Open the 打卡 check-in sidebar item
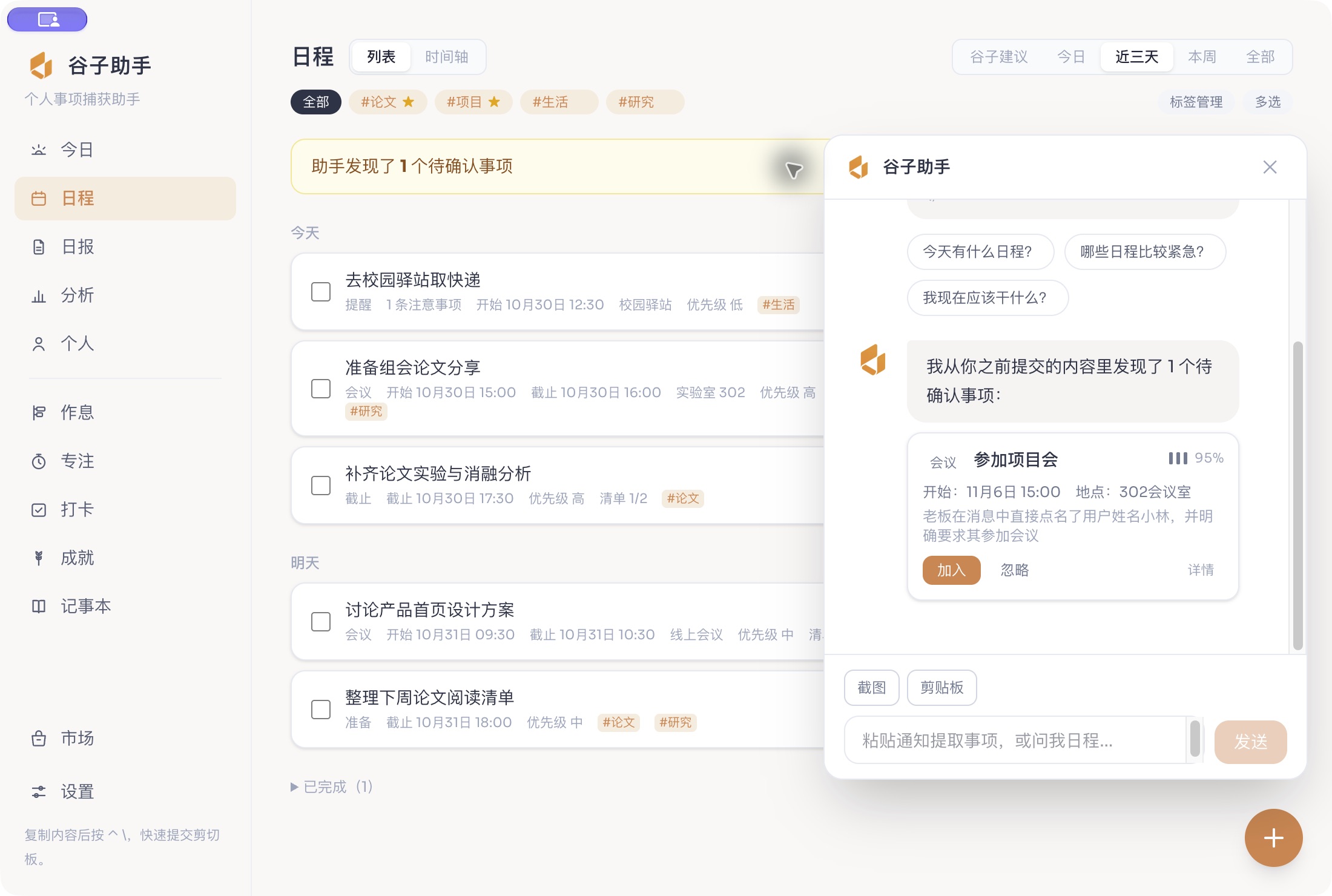This screenshot has height=896, width=1332. 125,509
